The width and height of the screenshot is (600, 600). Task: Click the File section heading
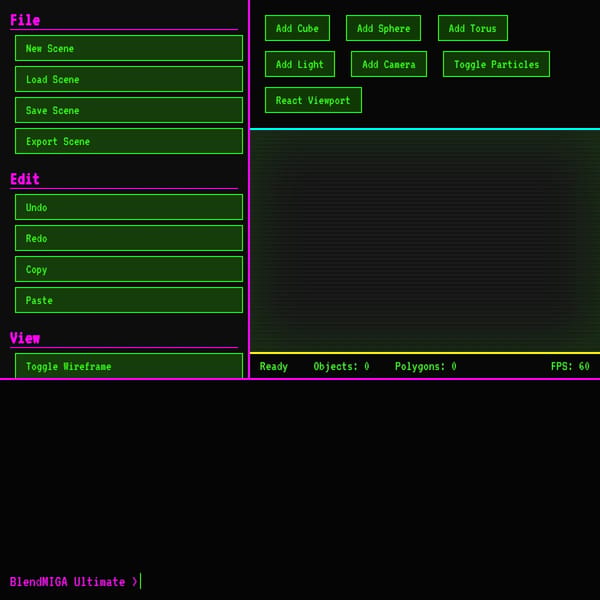pyautogui.click(x=25, y=20)
